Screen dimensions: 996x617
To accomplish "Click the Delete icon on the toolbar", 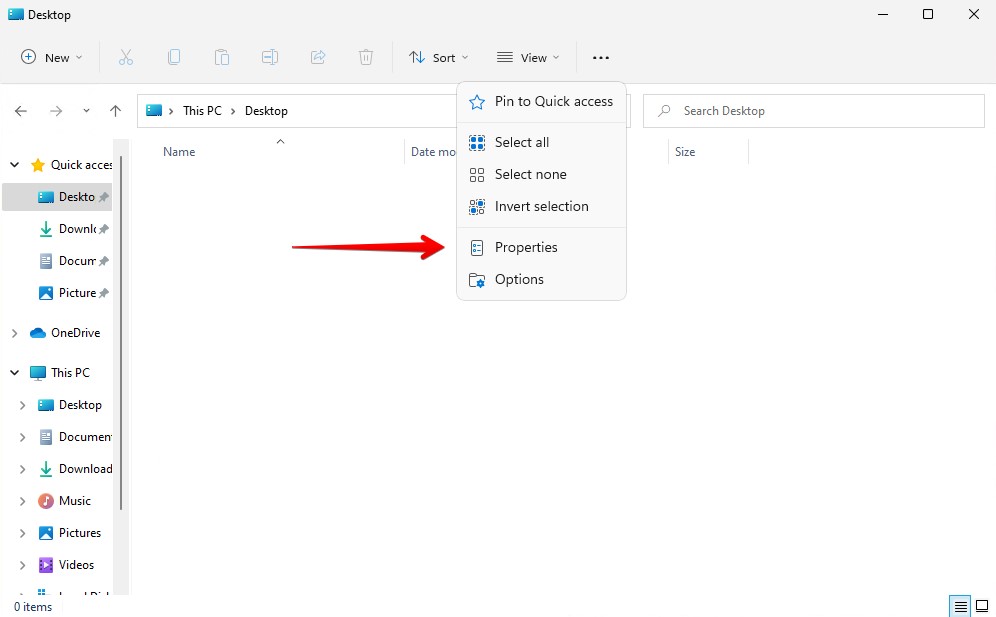I will (x=366, y=57).
